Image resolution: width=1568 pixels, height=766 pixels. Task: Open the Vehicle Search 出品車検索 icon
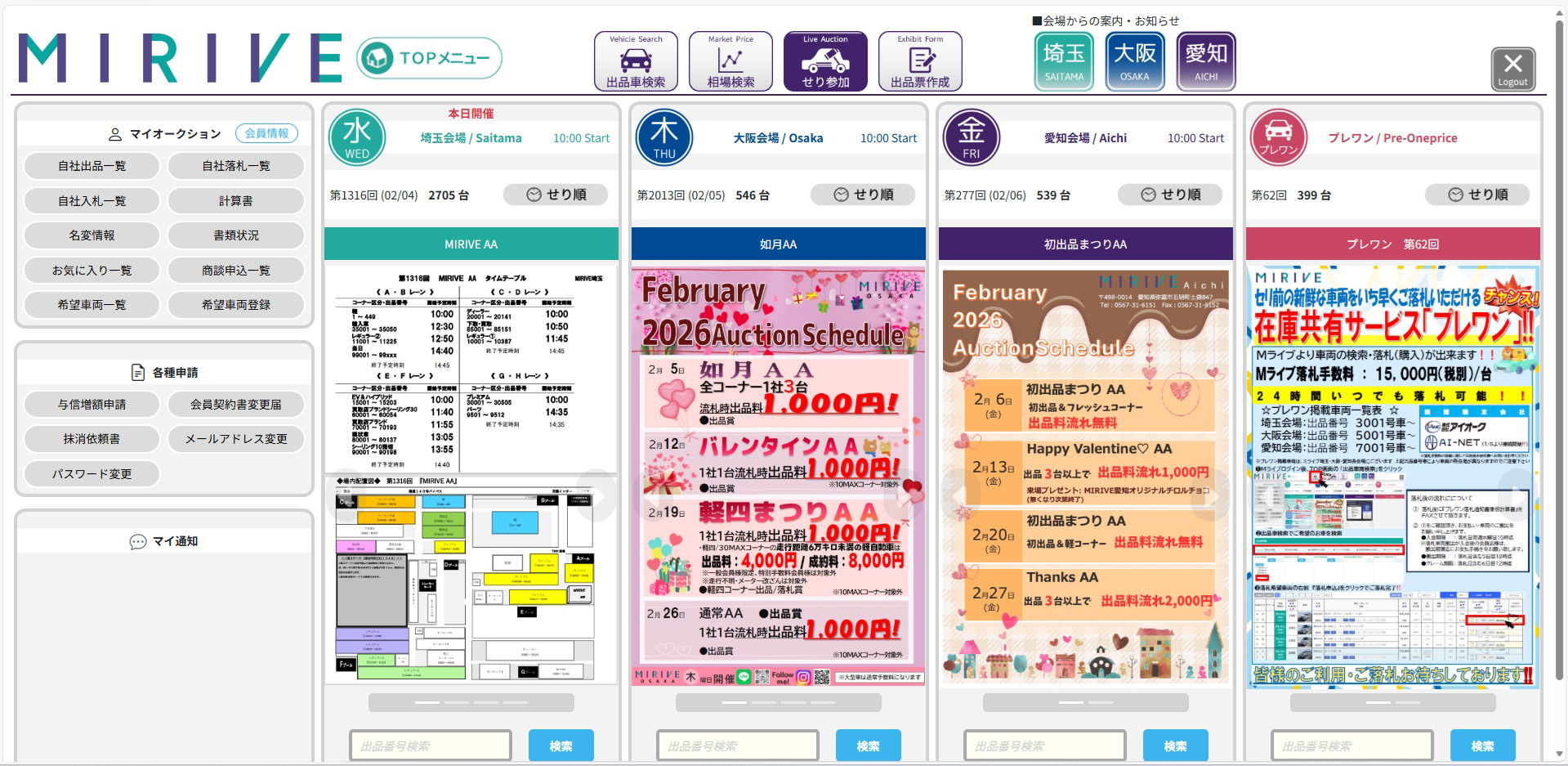pyautogui.click(x=636, y=61)
